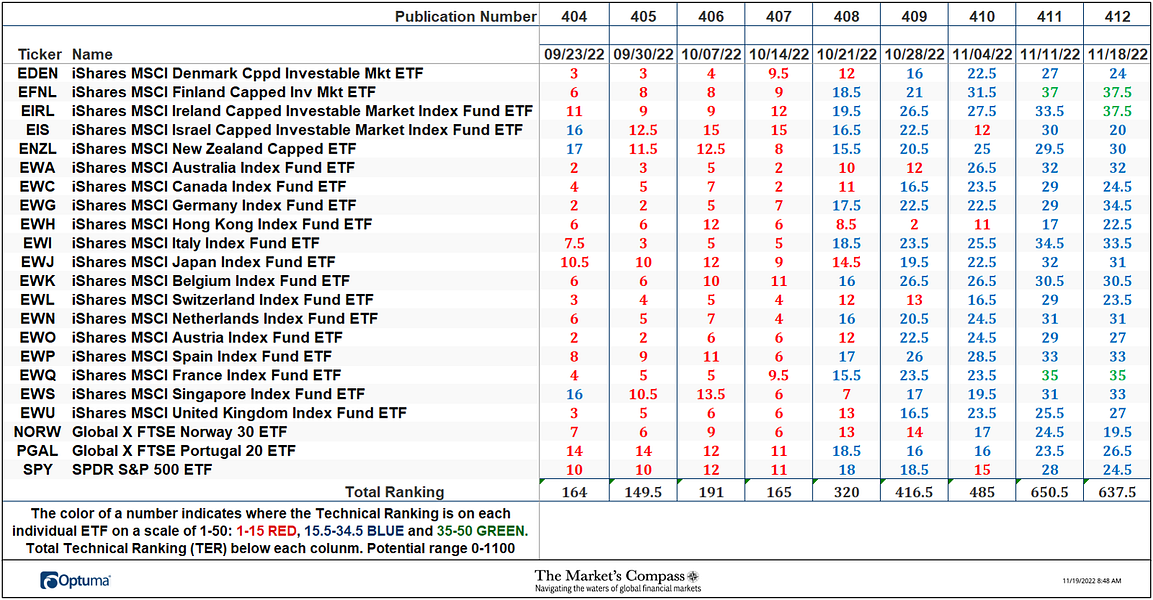This screenshot has width=1153, height=600.
Task: Click 'Navigating the waters of global financial markets' tagline
Action: [x=618, y=589]
